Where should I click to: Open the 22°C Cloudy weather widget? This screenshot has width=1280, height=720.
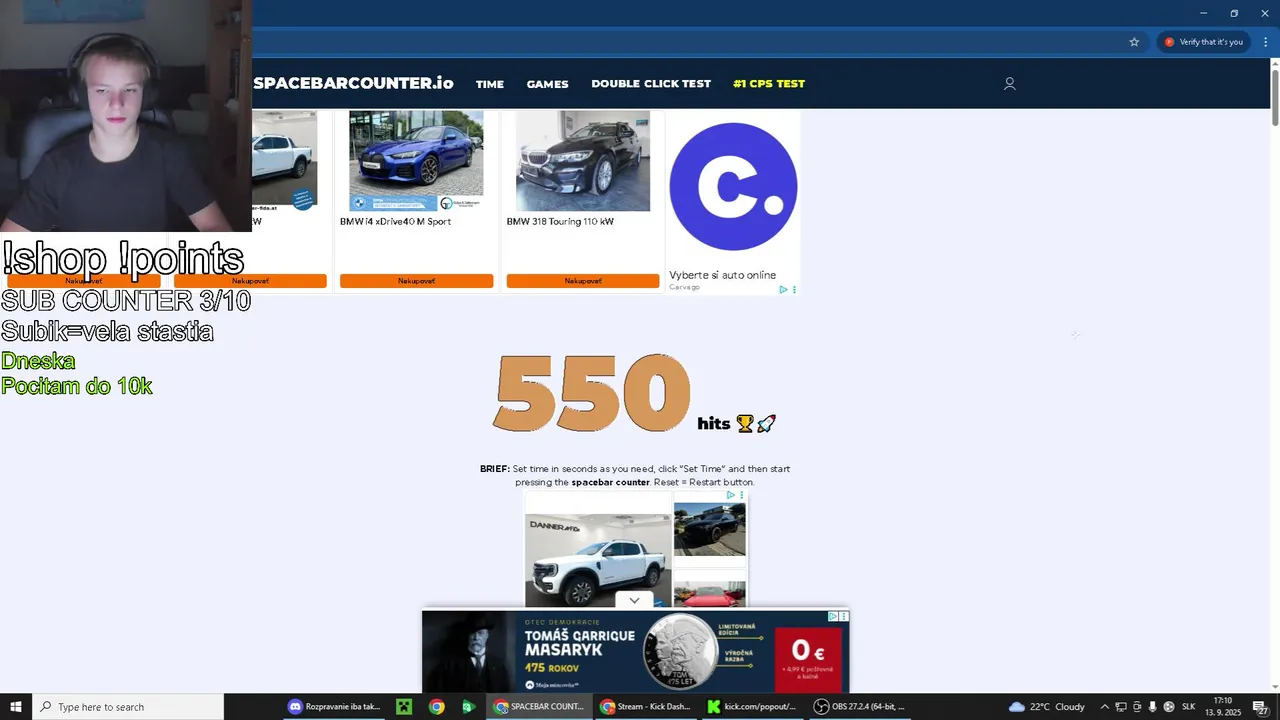pos(1047,707)
